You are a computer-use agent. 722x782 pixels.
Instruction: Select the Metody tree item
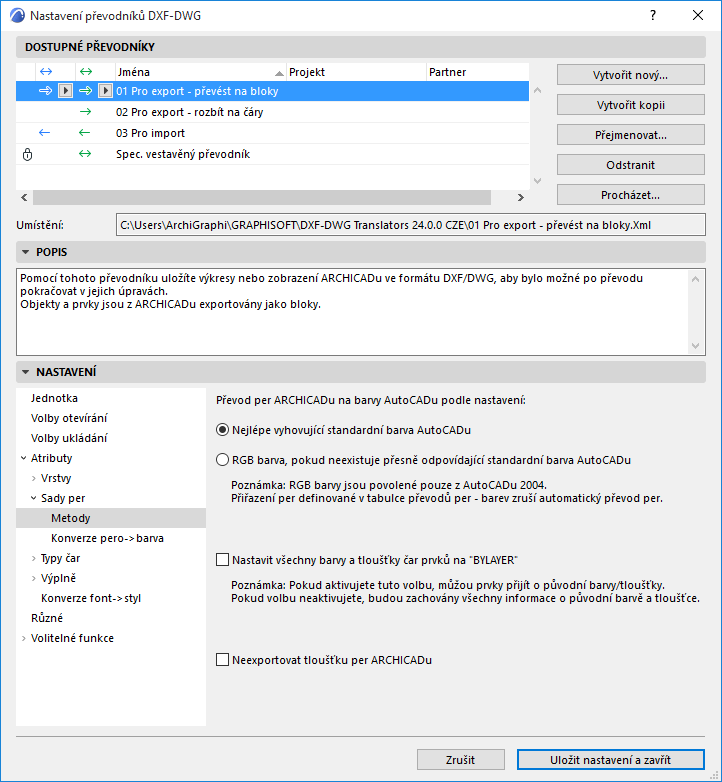[x=111, y=518]
